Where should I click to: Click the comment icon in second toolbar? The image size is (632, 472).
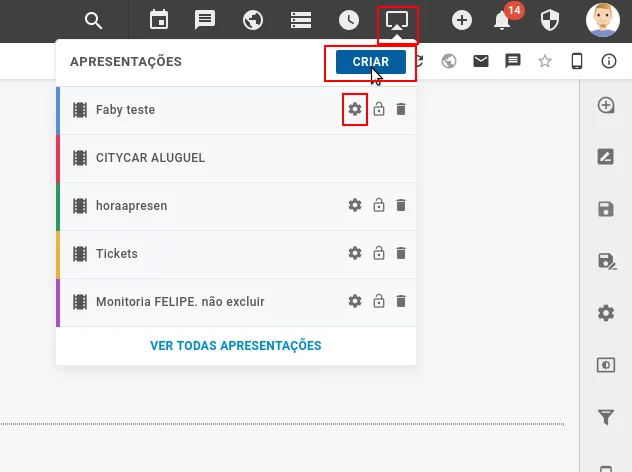point(513,61)
